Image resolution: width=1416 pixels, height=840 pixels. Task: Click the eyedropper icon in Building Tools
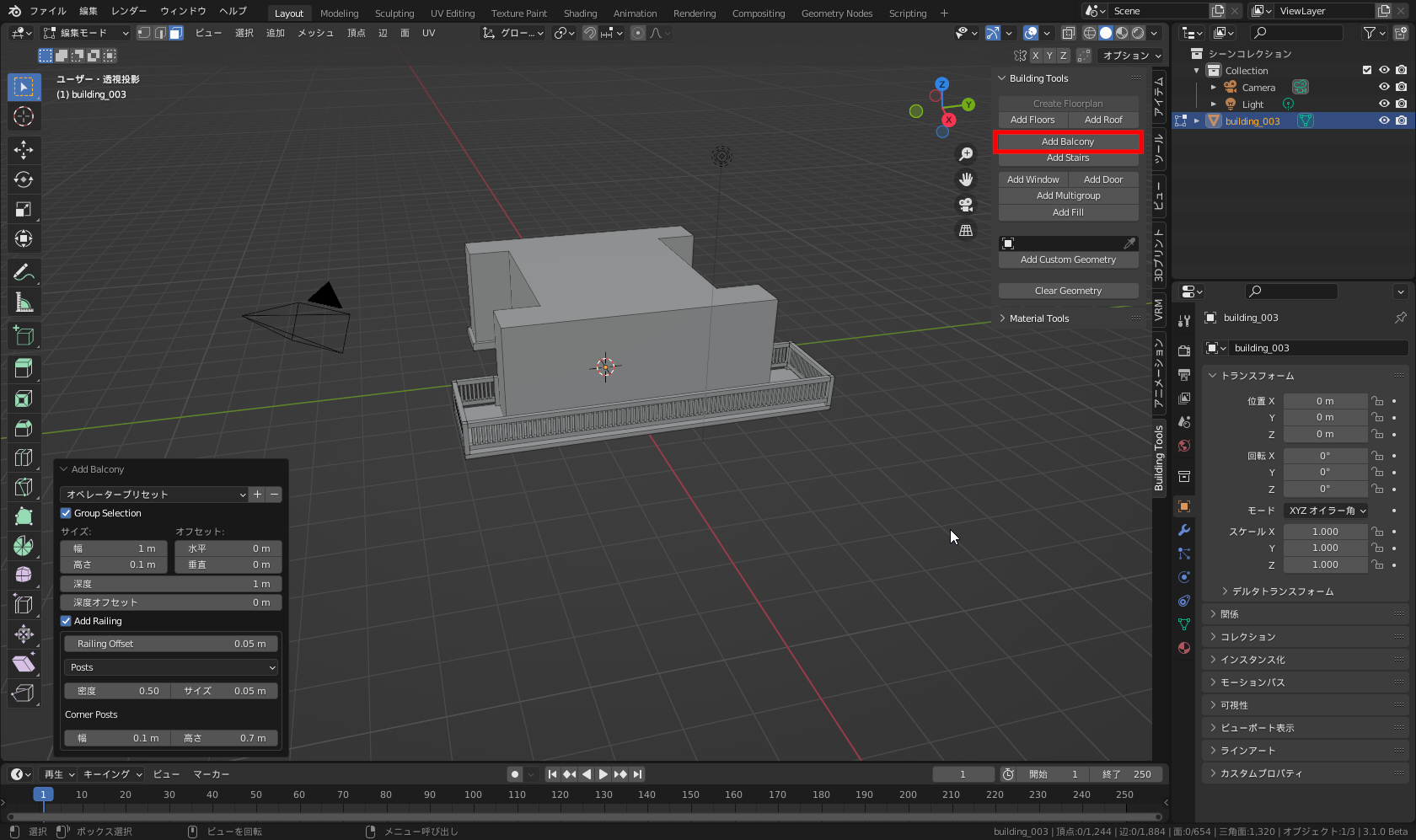coord(1129,243)
